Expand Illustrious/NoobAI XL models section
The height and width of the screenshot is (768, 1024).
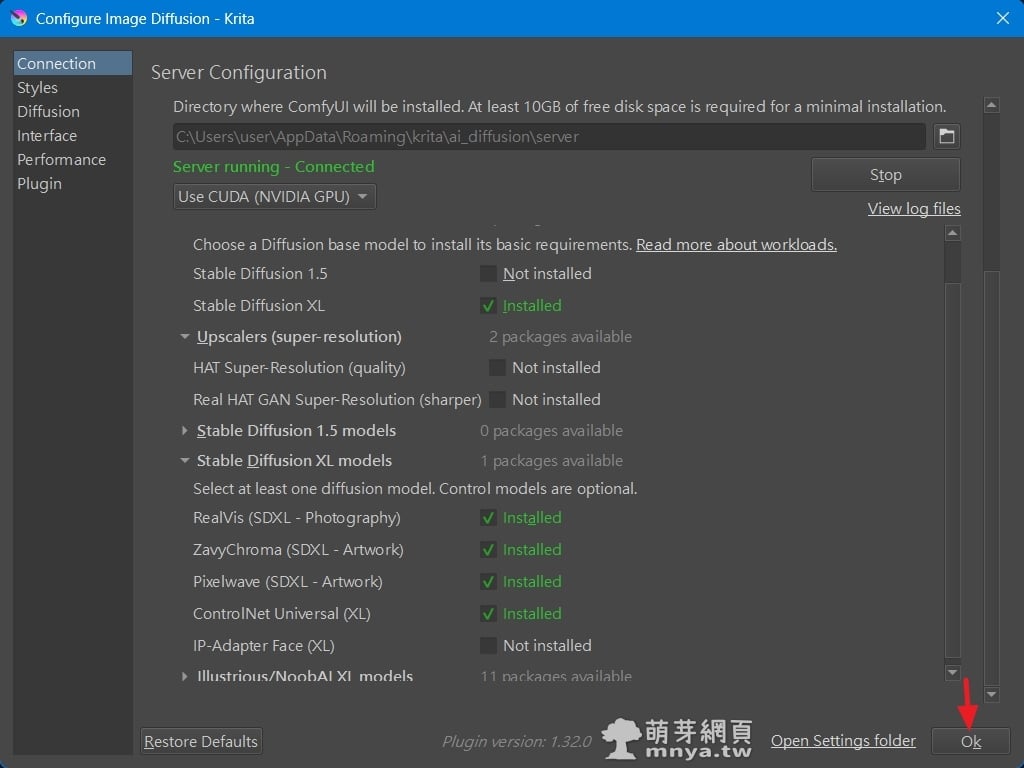pyautogui.click(x=185, y=677)
